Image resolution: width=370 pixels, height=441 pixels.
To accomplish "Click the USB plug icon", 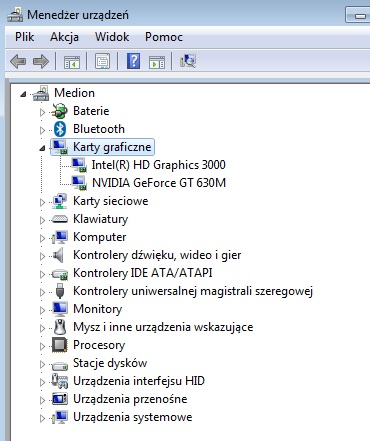I will click(x=60, y=291).
